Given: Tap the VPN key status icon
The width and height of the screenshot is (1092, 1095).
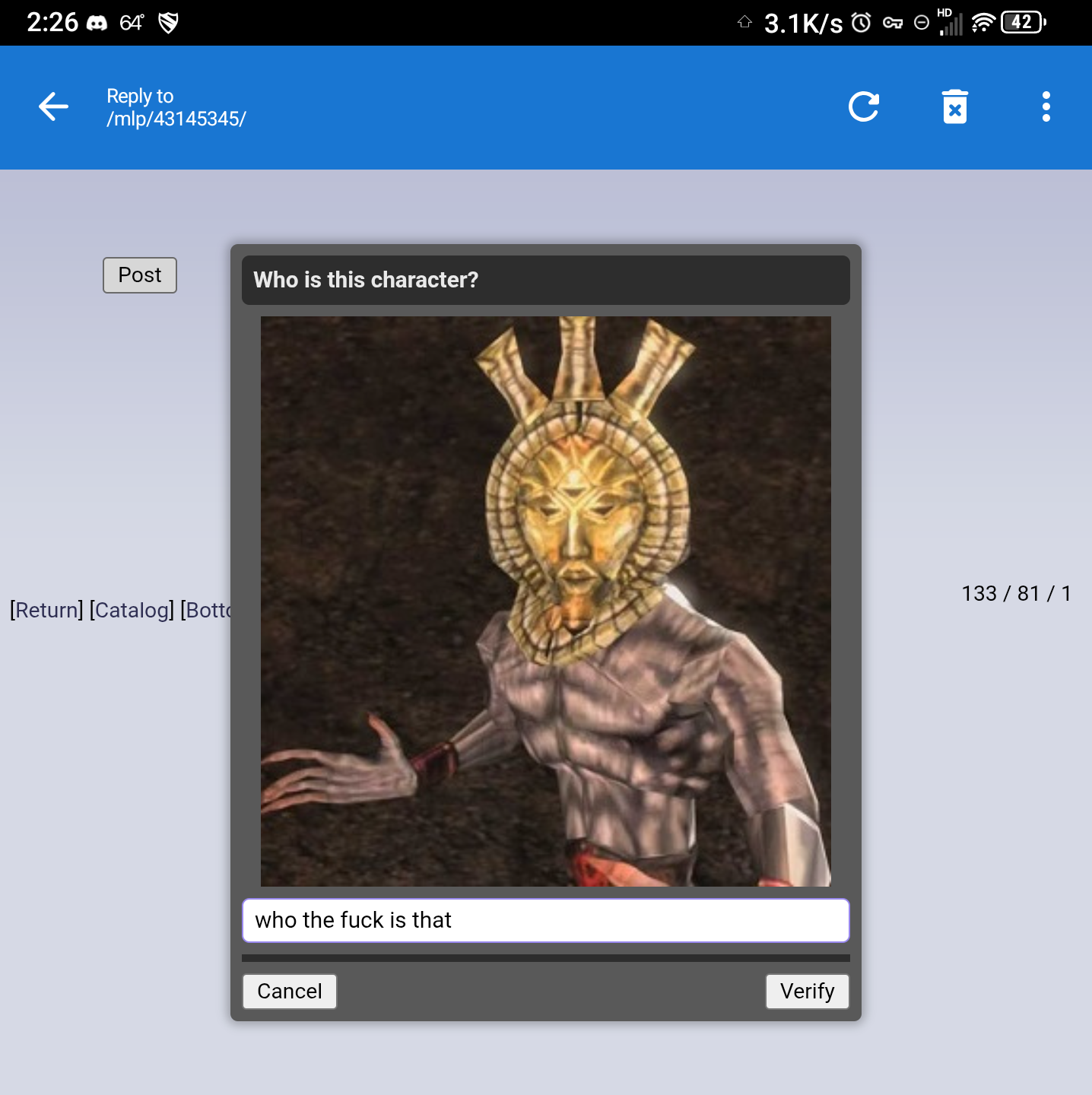Looking at the screenshot, I should tap(893, 23).
